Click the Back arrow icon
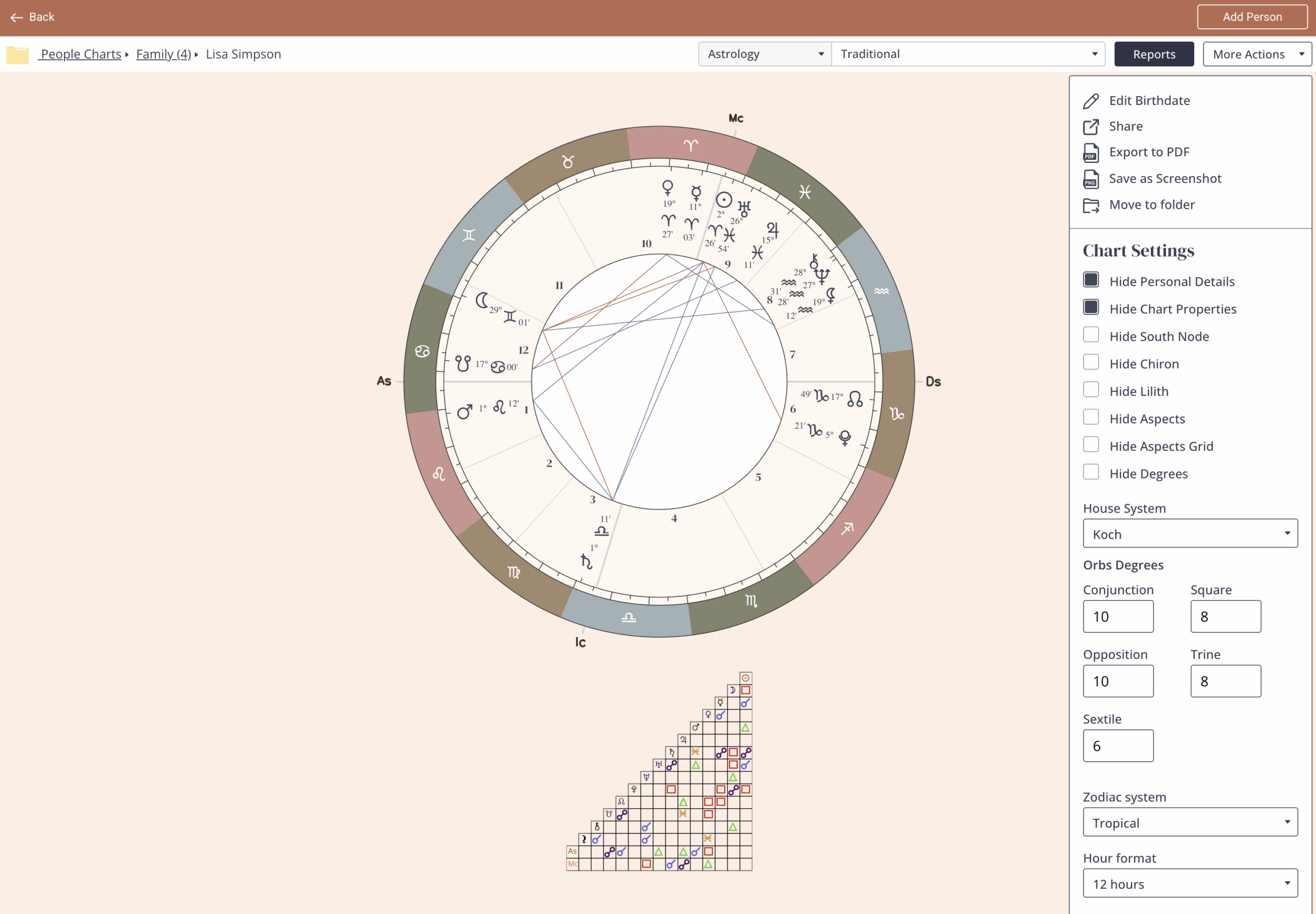The height and width of the screenshot is (914, 1316). pos(16,17)
